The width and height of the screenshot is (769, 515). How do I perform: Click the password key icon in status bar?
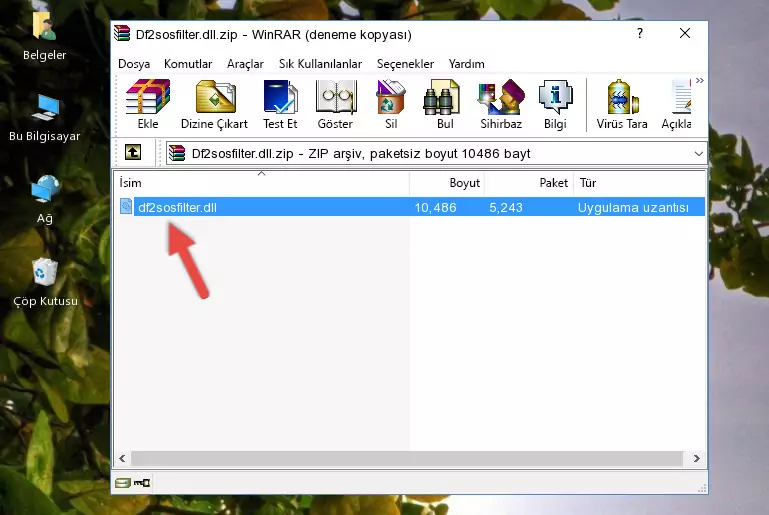coord(142,483)
